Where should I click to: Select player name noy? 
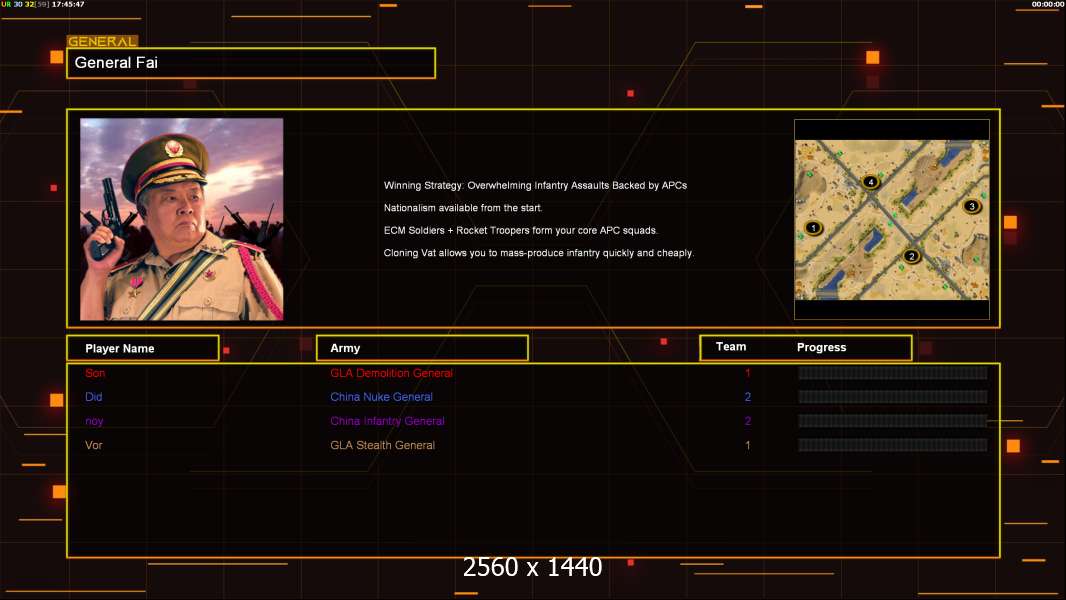click(x=94, y=421)
